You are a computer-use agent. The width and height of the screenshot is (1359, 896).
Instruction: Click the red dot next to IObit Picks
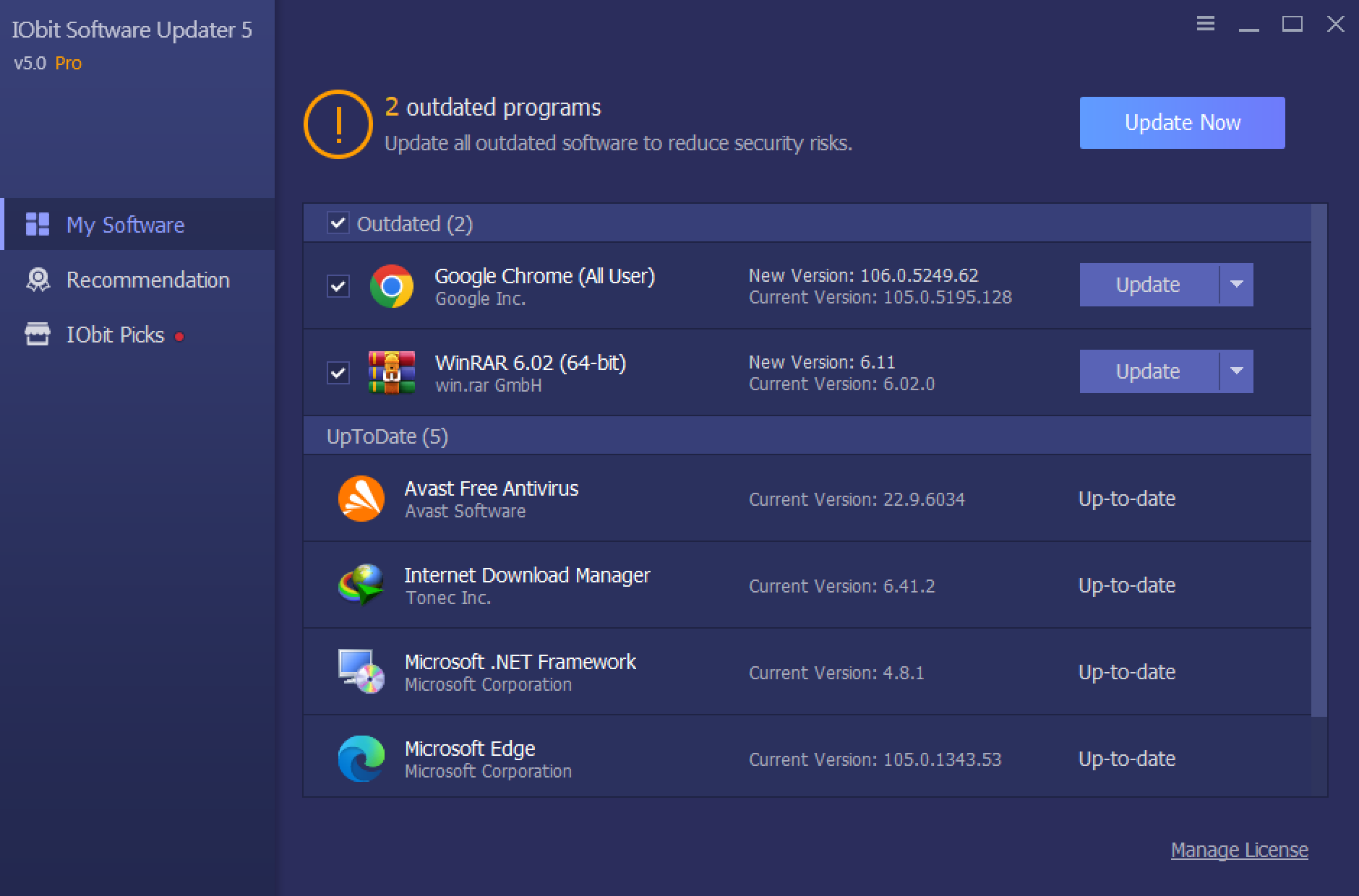pos(179,337)
